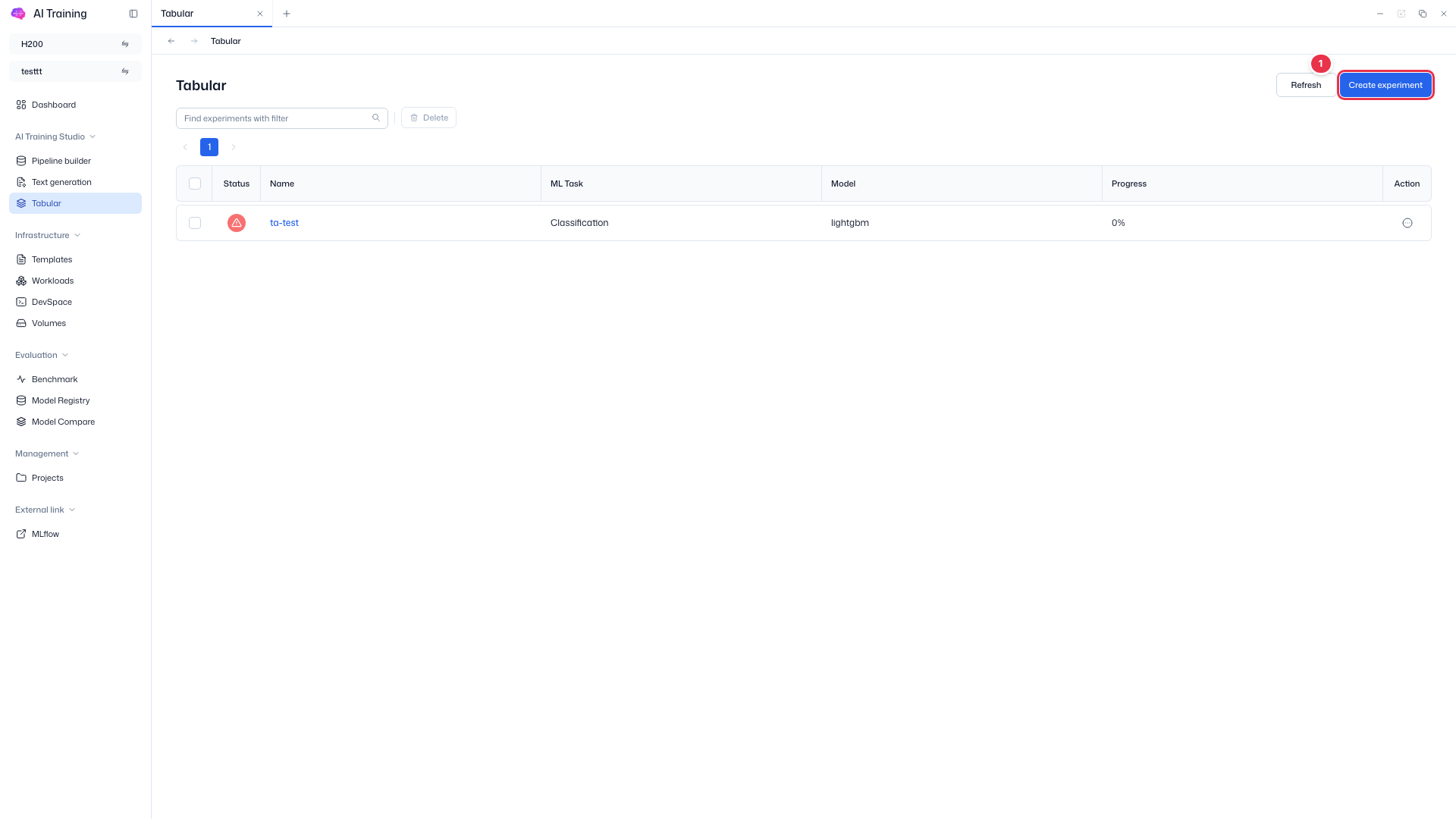Add a new tab with plus
This screenshot has width=1456, height=819.
click(287, 14)
